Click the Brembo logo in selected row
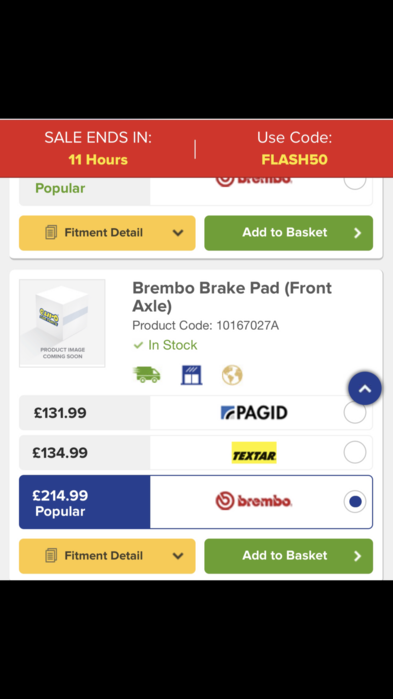 (x=254, y=502)
